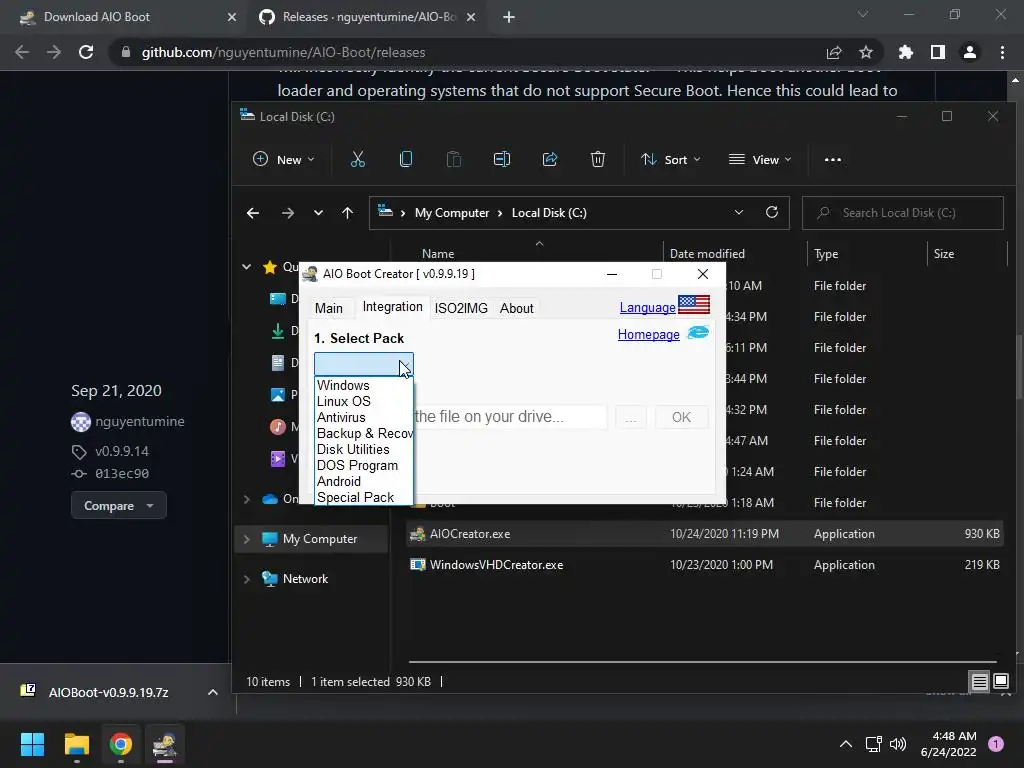
Task: Open the Language link
Action: coord(647,307)
